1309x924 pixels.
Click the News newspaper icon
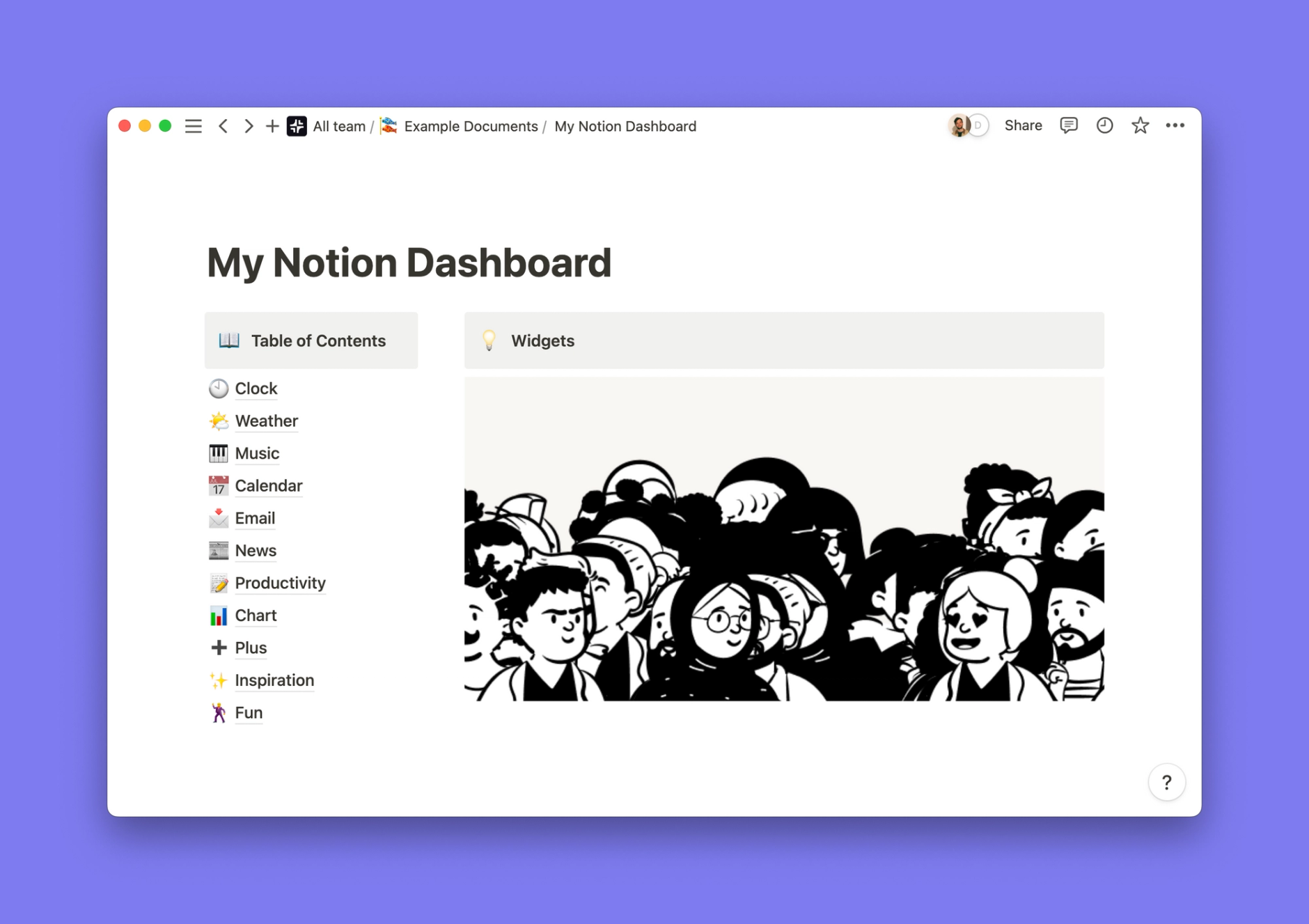point(219,550)
